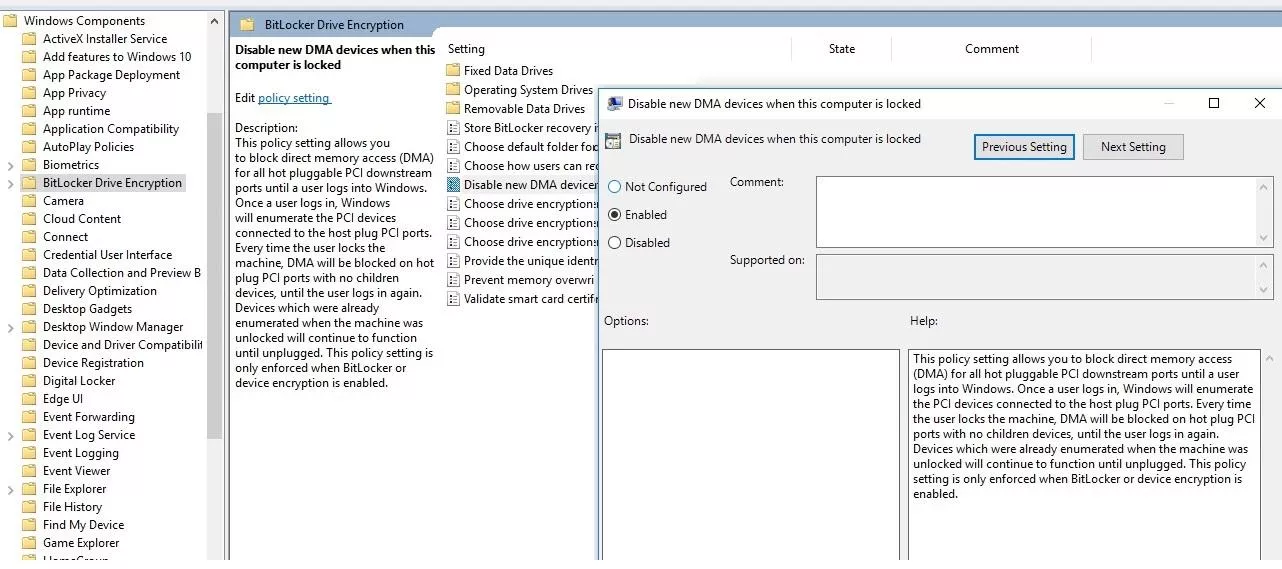Screen dimensions: 1282x569
Task: Sort by the Comment column header
Action: (x=992, y=49)
